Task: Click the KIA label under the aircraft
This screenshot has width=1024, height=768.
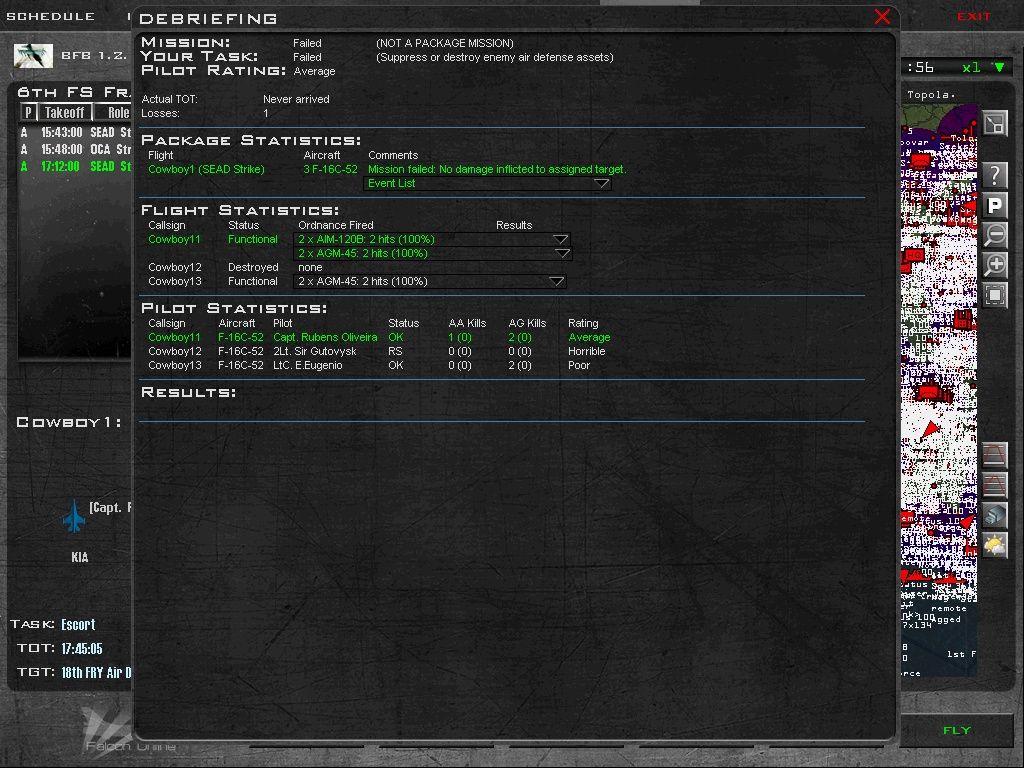Action: point(80,557)
